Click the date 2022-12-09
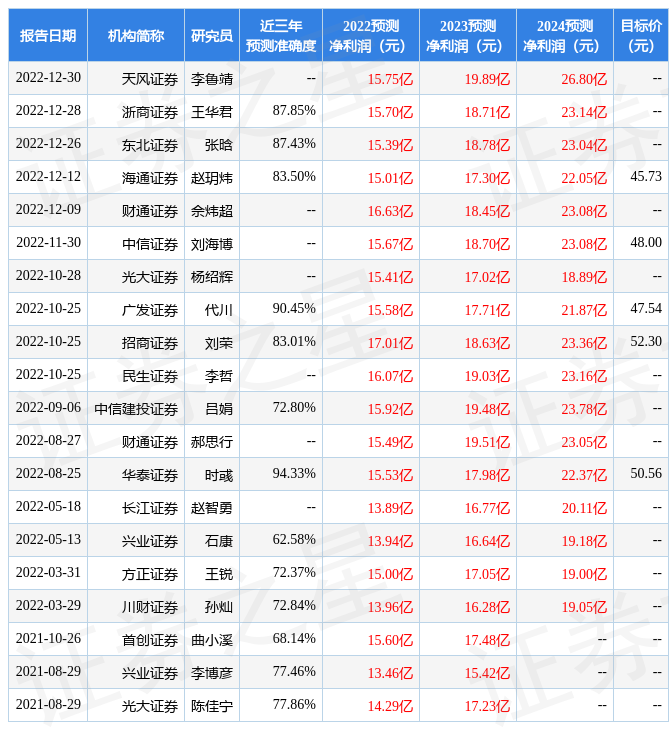The image size is (669, 730). coord(48,210)
